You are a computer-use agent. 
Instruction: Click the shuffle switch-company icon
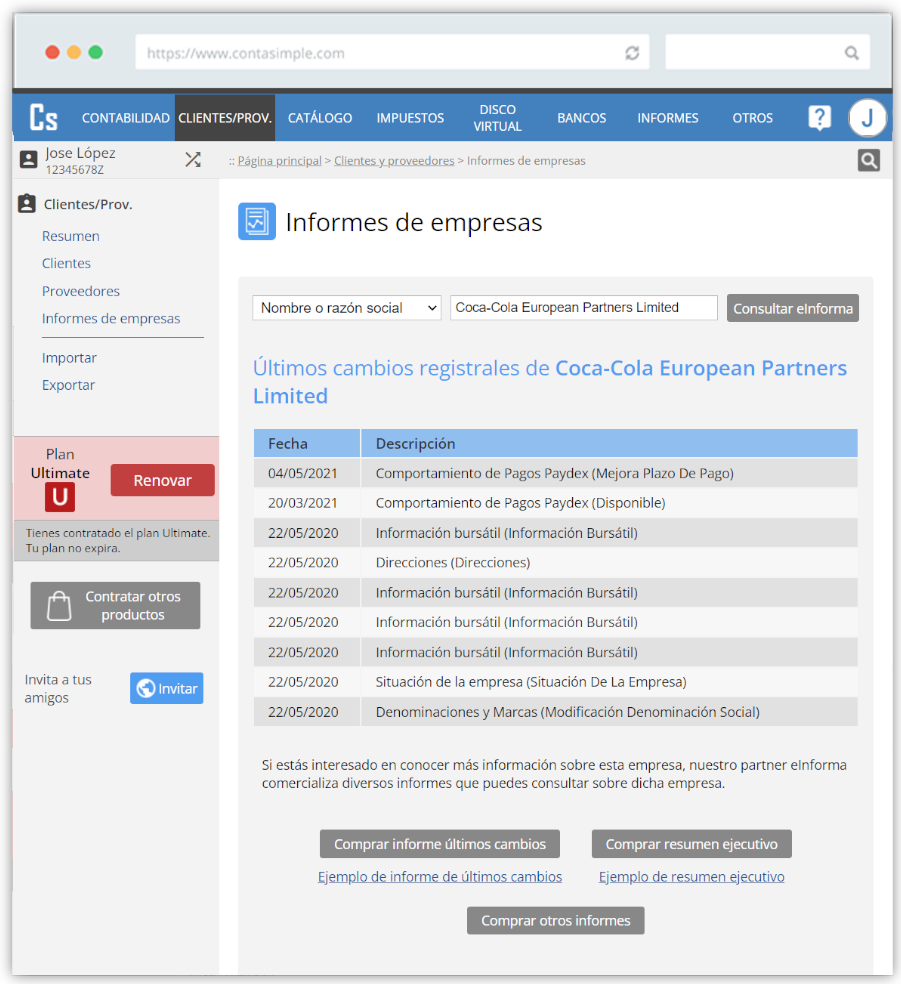click(x=193, y=160)
